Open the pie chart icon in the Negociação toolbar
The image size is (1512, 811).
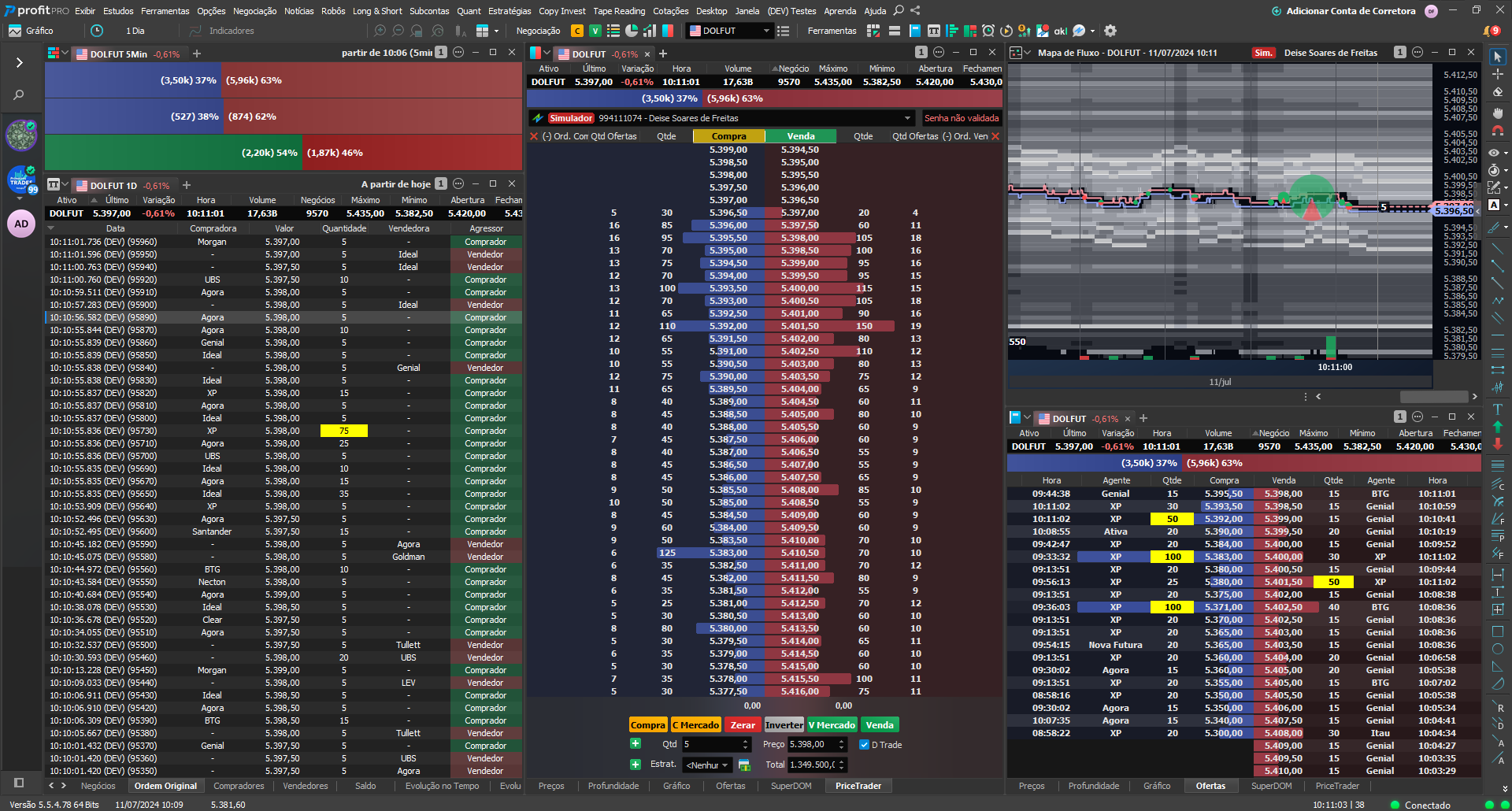pyautogui.click(x=632, y=31)
